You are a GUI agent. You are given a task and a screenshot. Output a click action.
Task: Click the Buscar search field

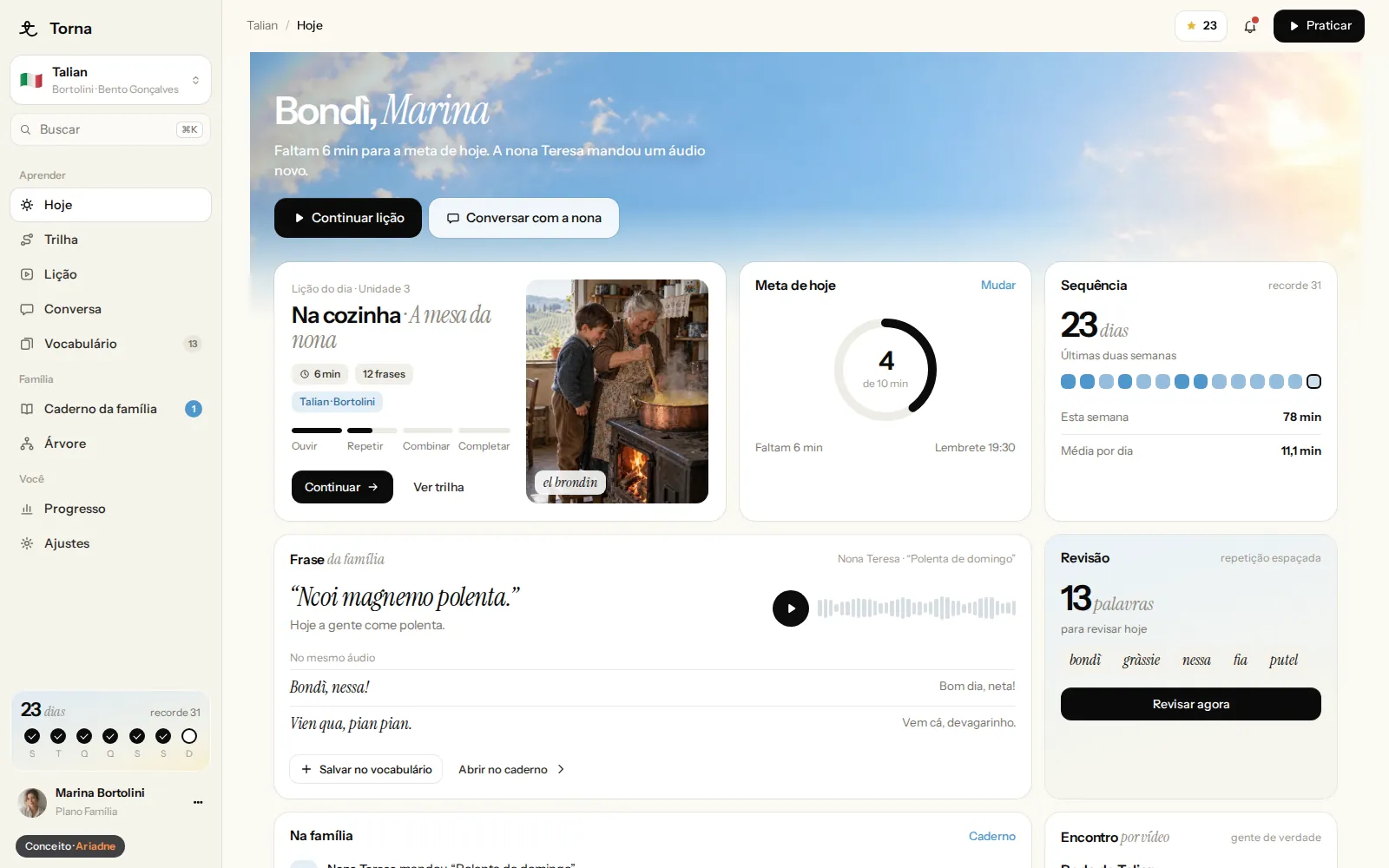[110, 129]
